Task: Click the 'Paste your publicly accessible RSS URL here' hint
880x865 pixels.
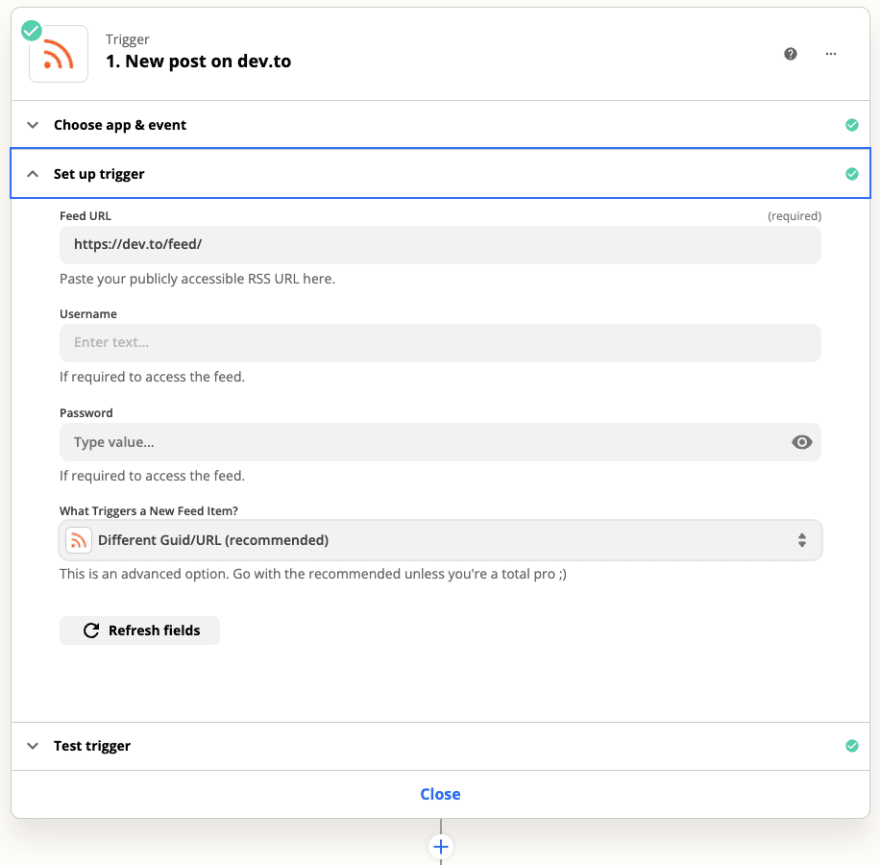Action: point(197,279)
